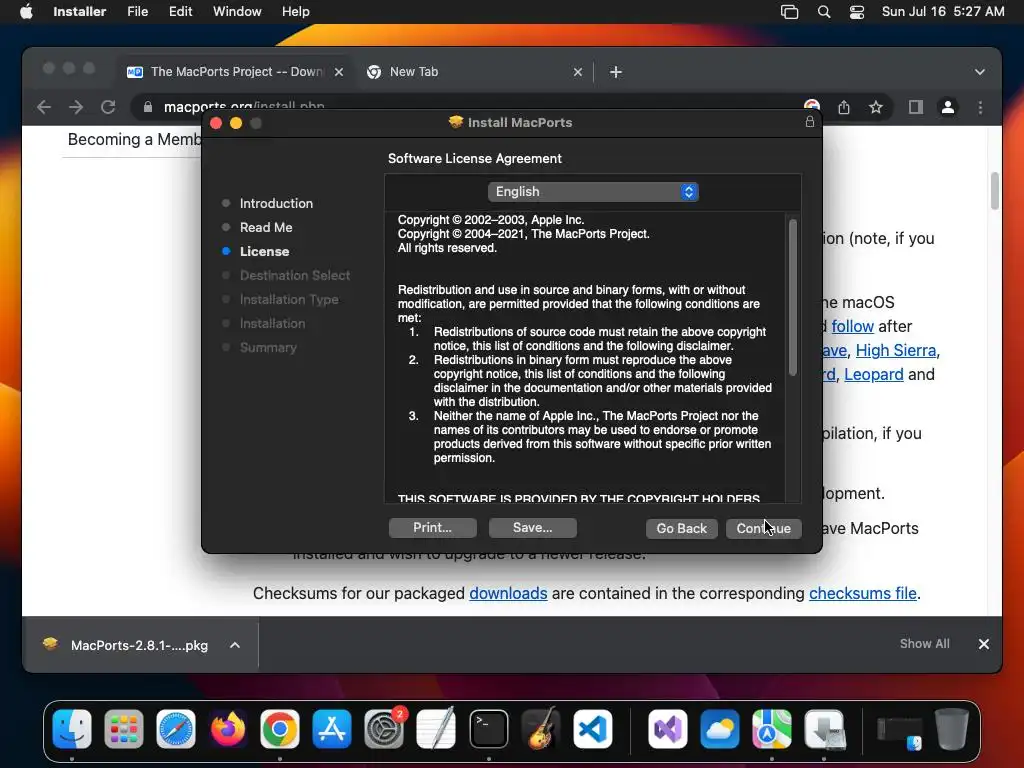This screenshot has width=1024, height=768.
Task: Open TextEdit in the Dock
Action: [436, 729]
